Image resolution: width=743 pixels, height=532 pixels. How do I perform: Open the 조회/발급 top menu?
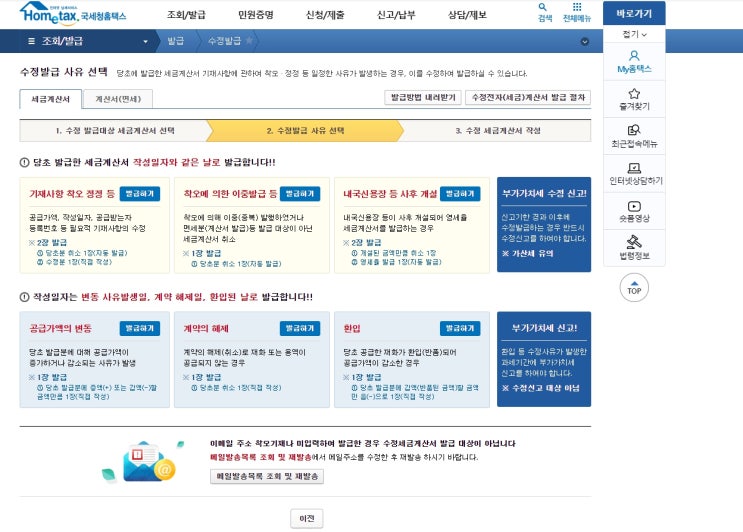pos(186,15)
